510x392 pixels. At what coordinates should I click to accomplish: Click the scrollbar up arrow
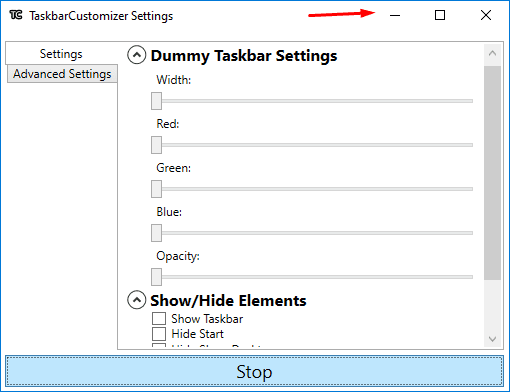tap(492, 53)
